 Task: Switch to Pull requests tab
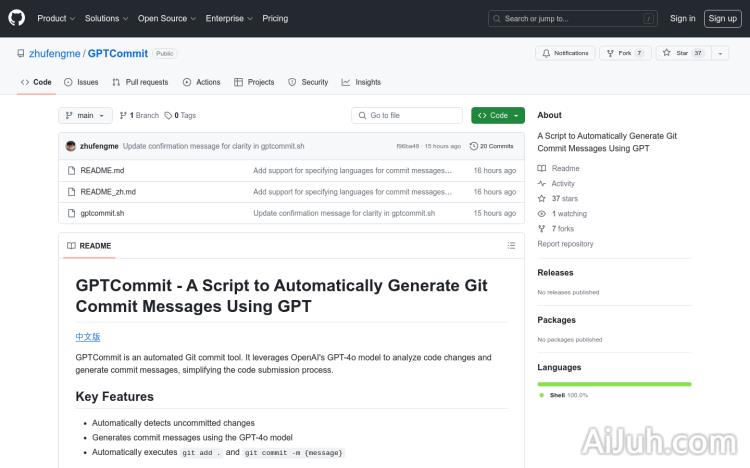(140, 82)
